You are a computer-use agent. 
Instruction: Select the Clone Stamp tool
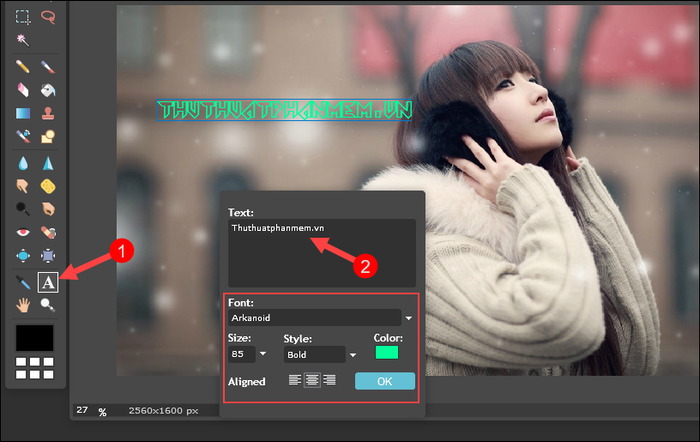(48, 113)
